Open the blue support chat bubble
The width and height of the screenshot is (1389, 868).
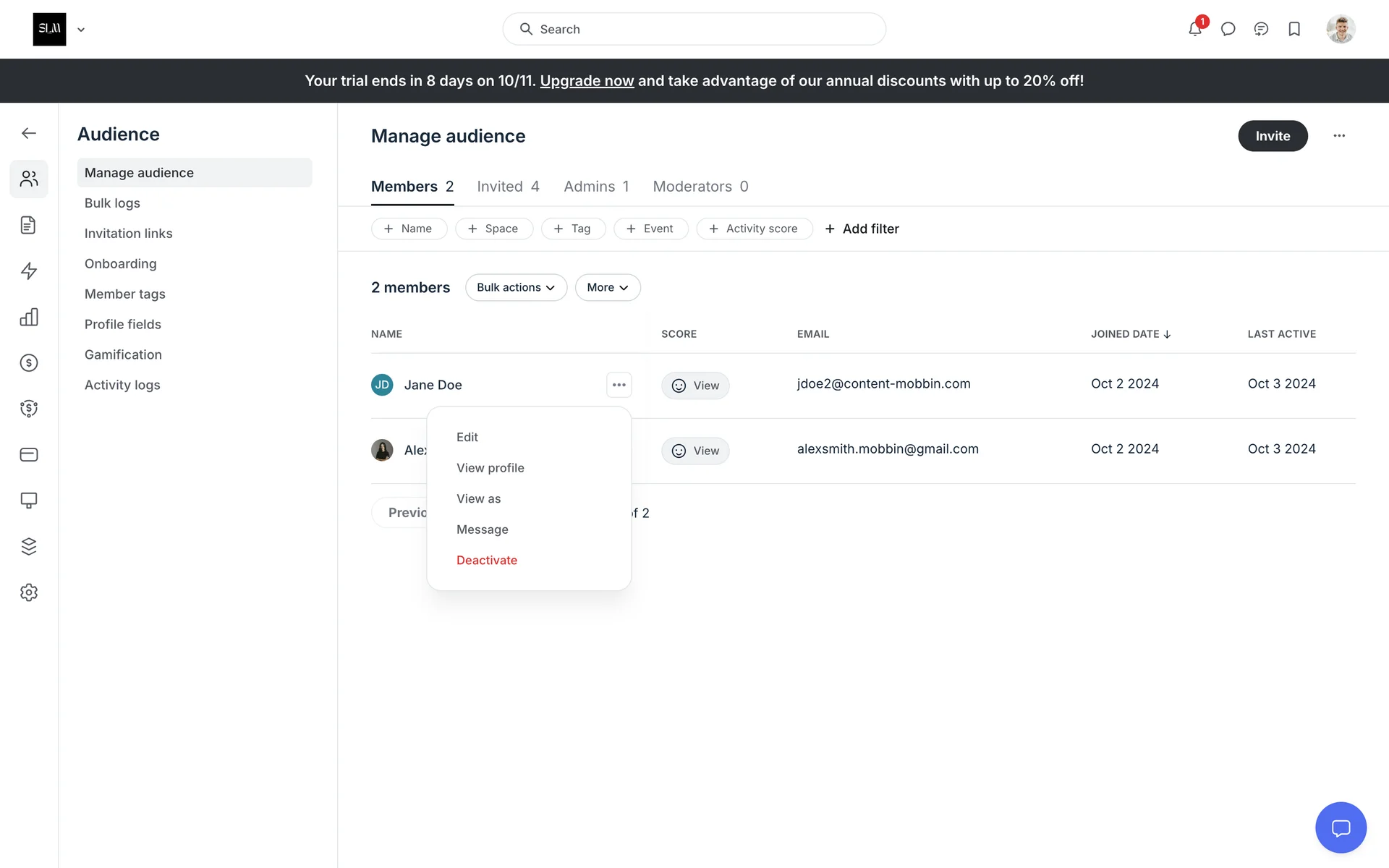coord(1341,827)
